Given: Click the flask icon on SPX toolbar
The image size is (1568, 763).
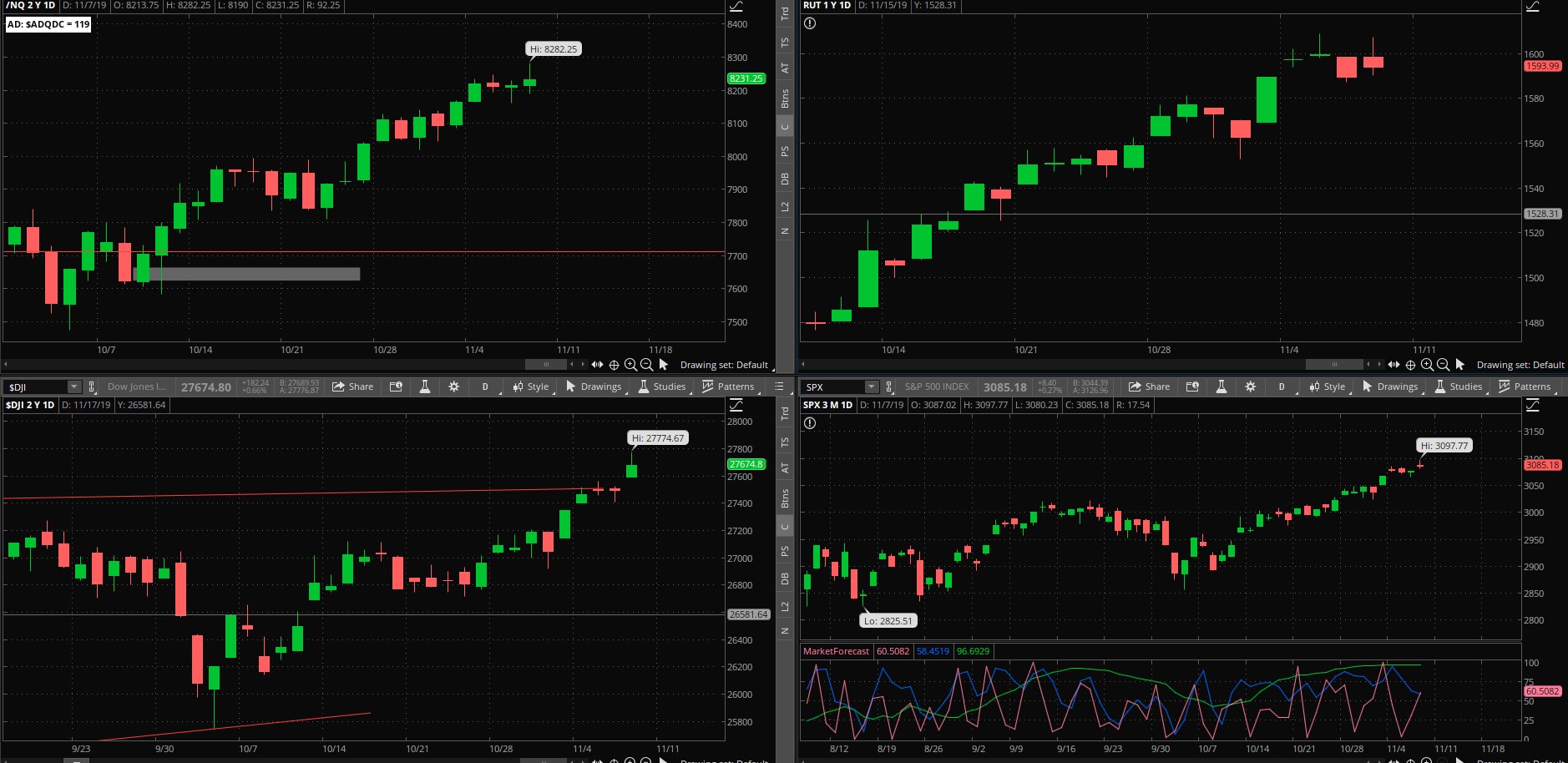Looking at the screenshot, I should [1221, 387].
